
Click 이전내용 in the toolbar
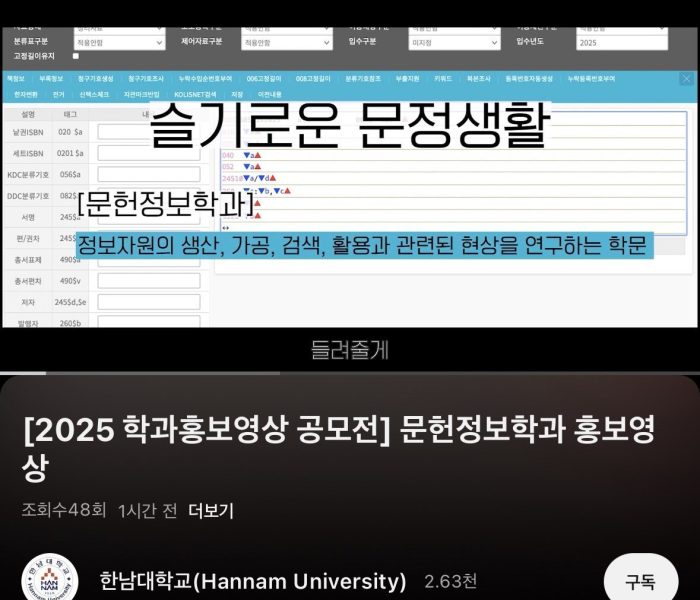pos(270,95)
